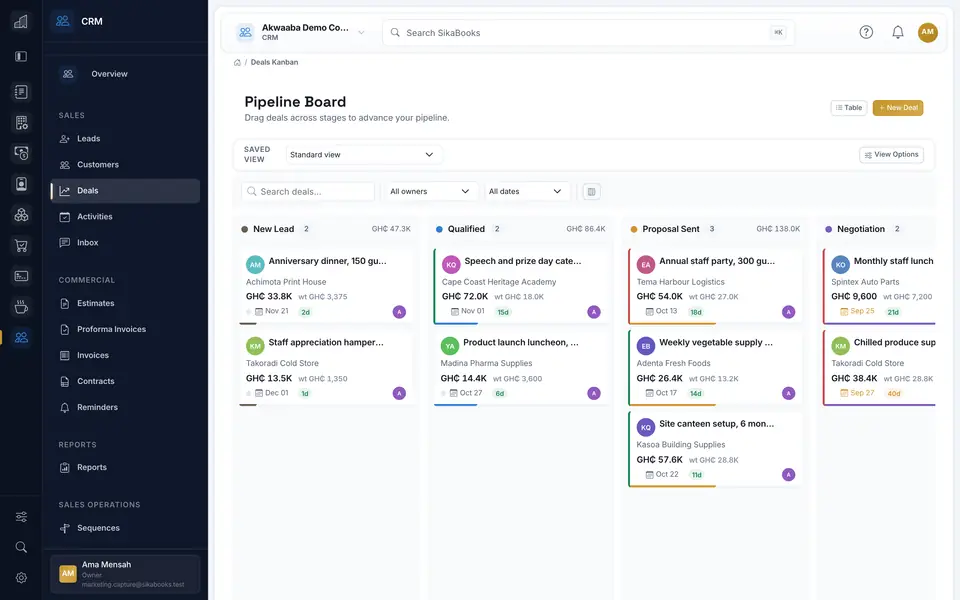
Task: Open the ledger notebook icon in the rail
Action: click(x=21, y=92)
